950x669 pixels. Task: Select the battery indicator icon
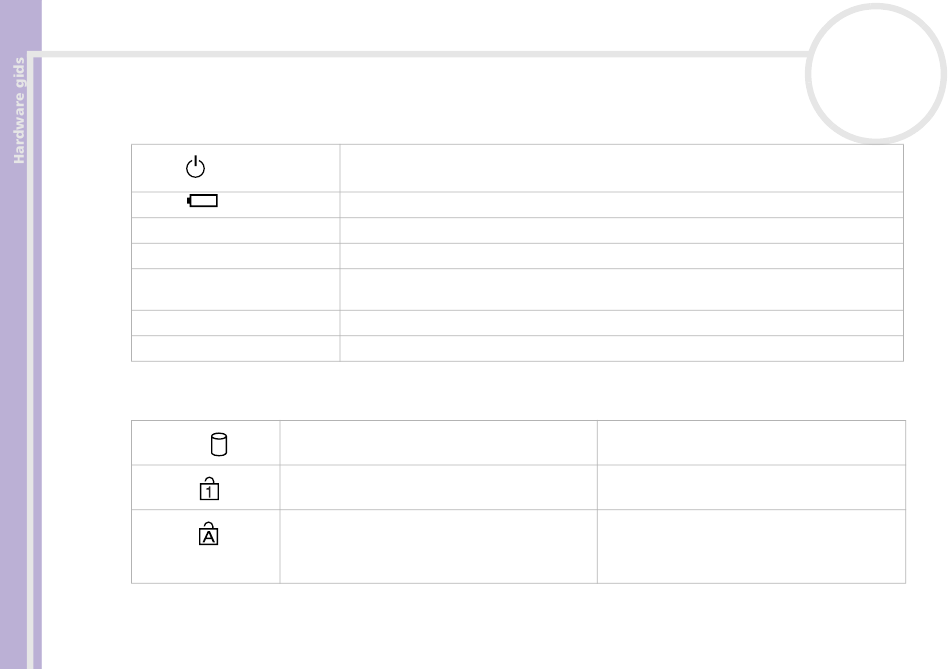pos(202,201)
